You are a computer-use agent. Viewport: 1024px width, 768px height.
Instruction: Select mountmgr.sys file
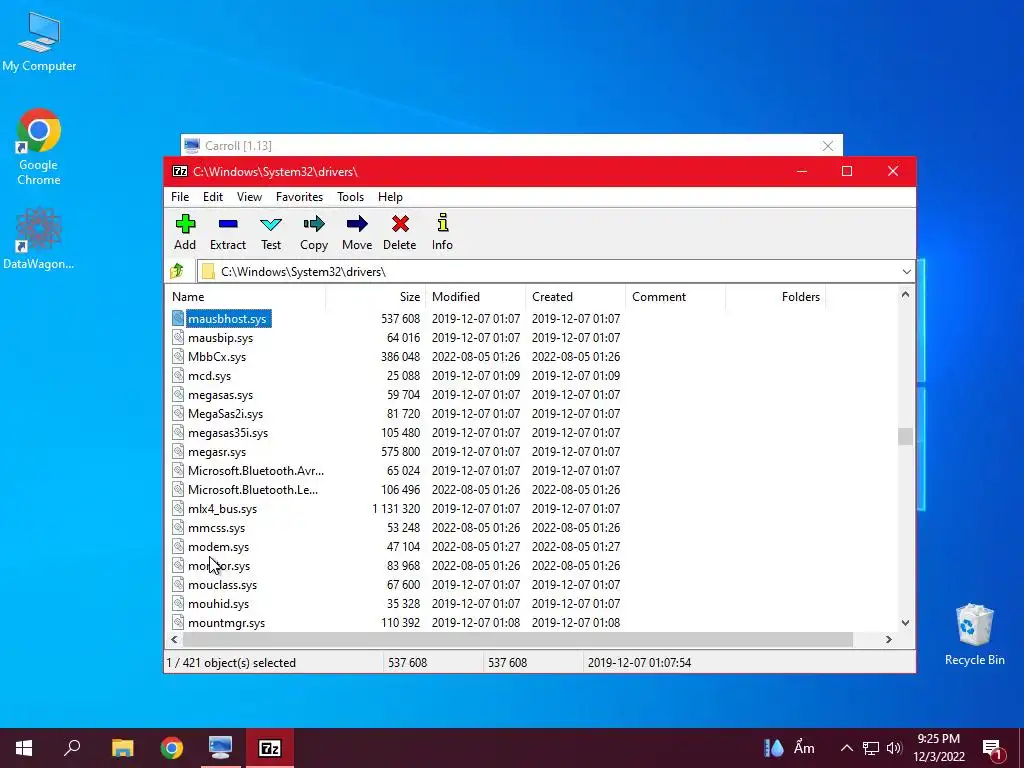point(226,622)
